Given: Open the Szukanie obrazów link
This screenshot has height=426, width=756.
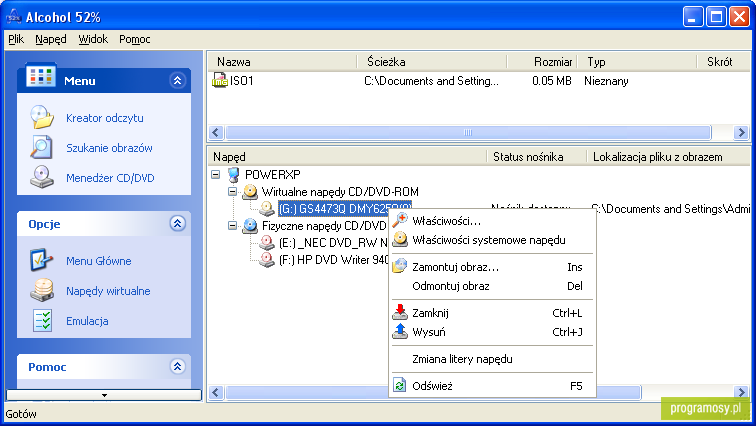Looking at the screenshot, I should click(109, 148).
